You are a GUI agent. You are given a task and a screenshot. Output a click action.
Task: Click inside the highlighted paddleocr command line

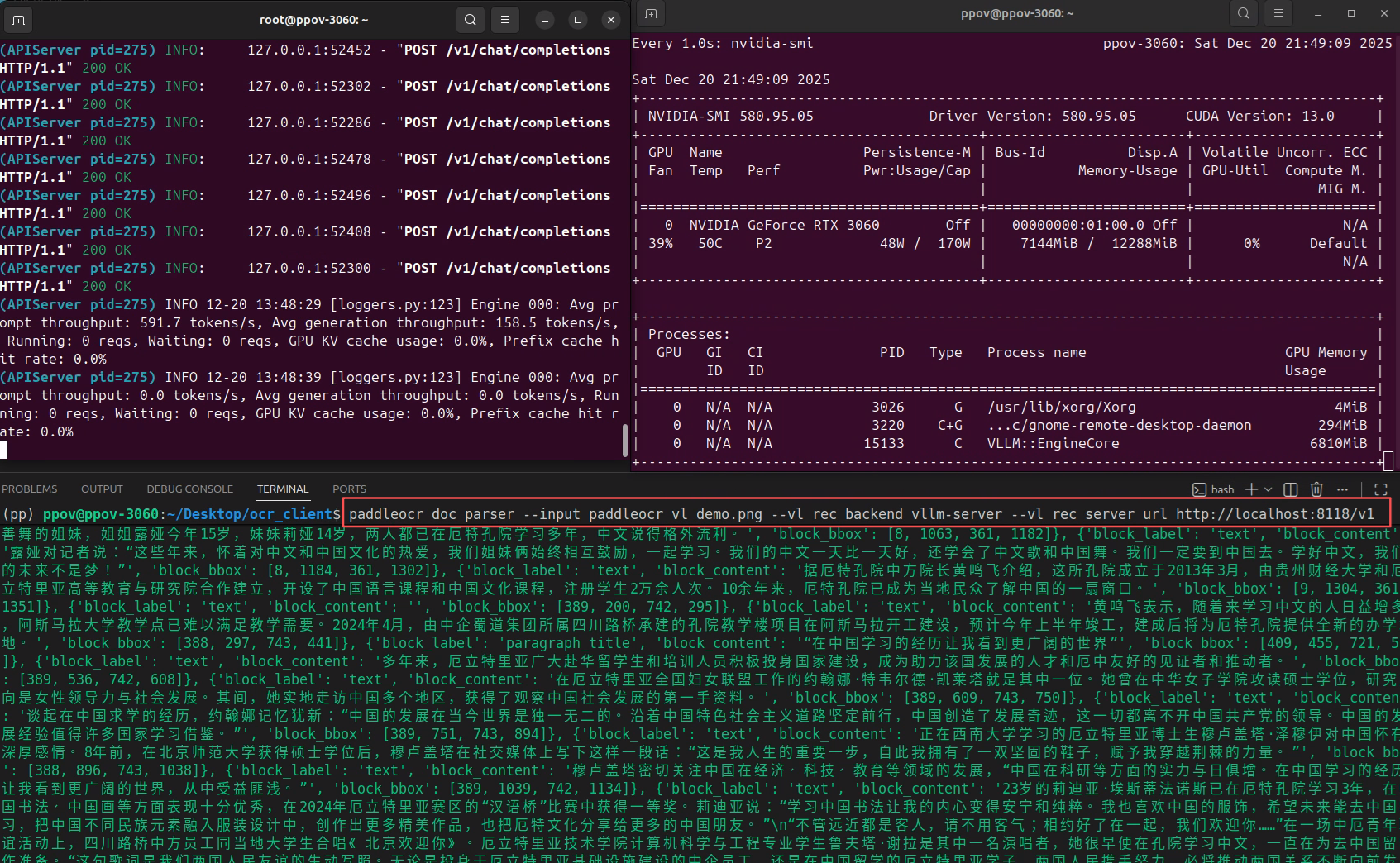[827, 514]
